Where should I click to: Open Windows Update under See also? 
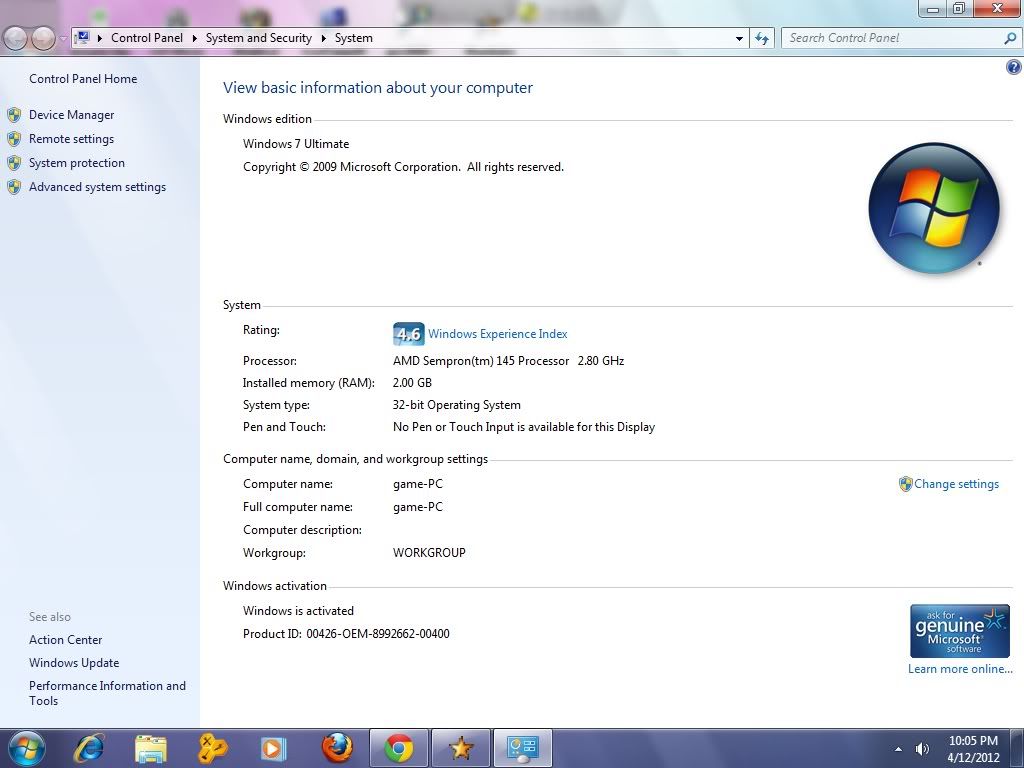[x=74, y=663]
